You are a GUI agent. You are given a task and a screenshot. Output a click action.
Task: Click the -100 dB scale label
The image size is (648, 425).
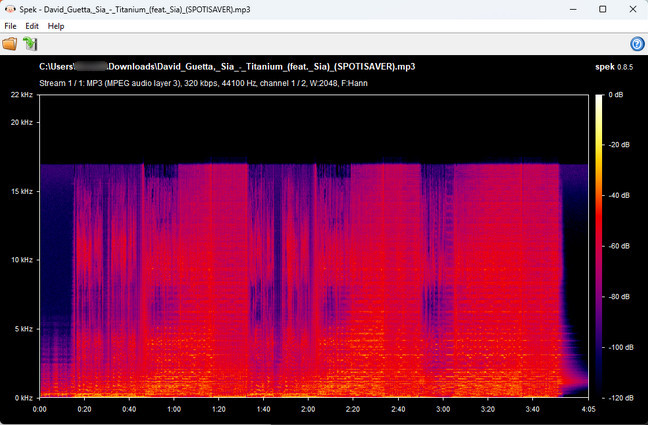click(620, 347)
